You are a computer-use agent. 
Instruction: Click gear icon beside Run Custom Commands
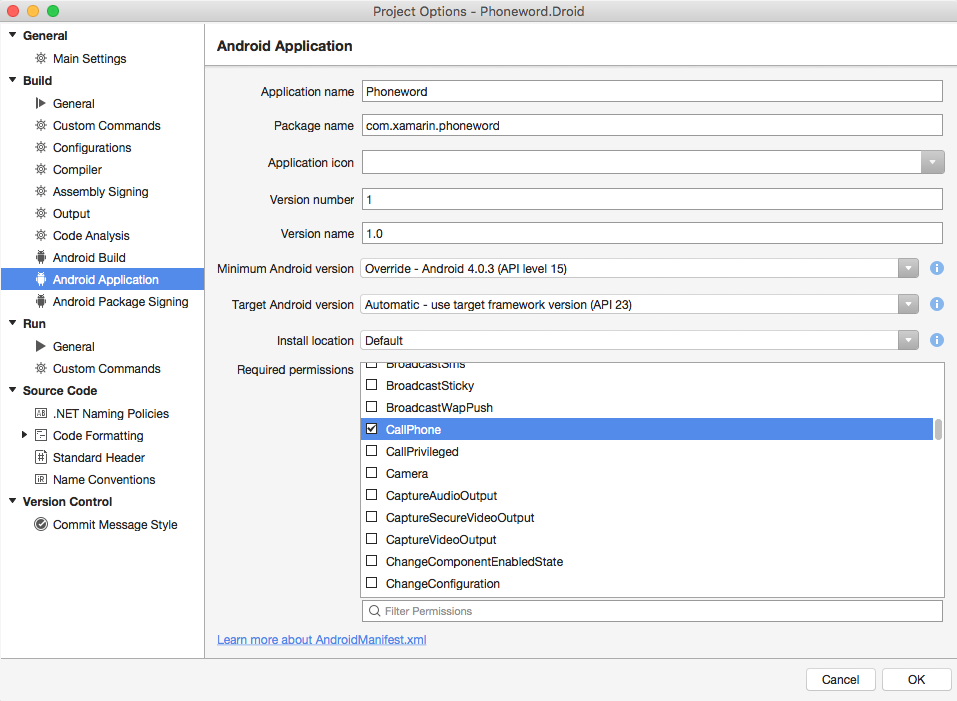coord(41,368)
